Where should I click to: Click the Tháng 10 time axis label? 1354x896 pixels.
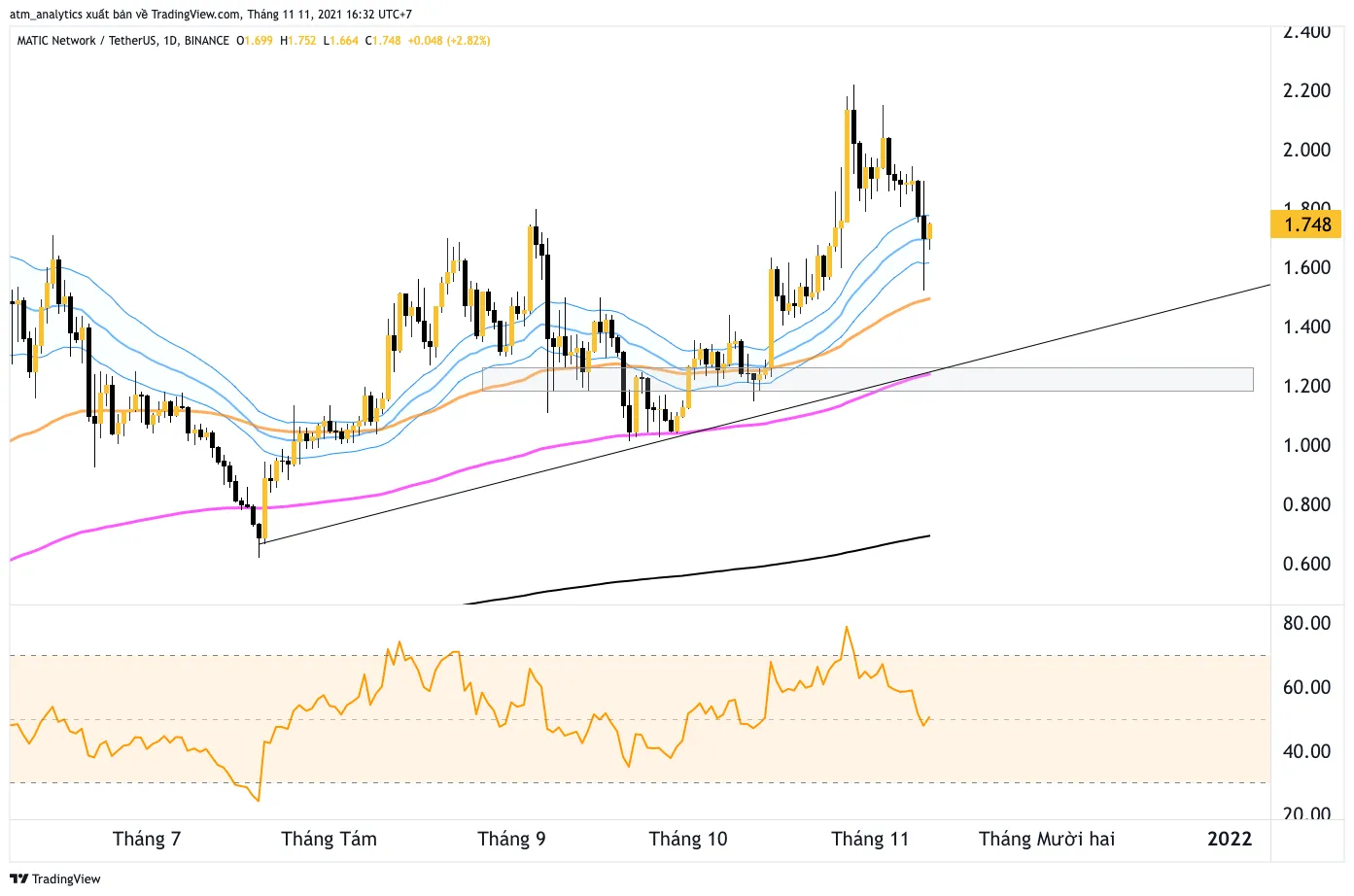click(688, 840)
